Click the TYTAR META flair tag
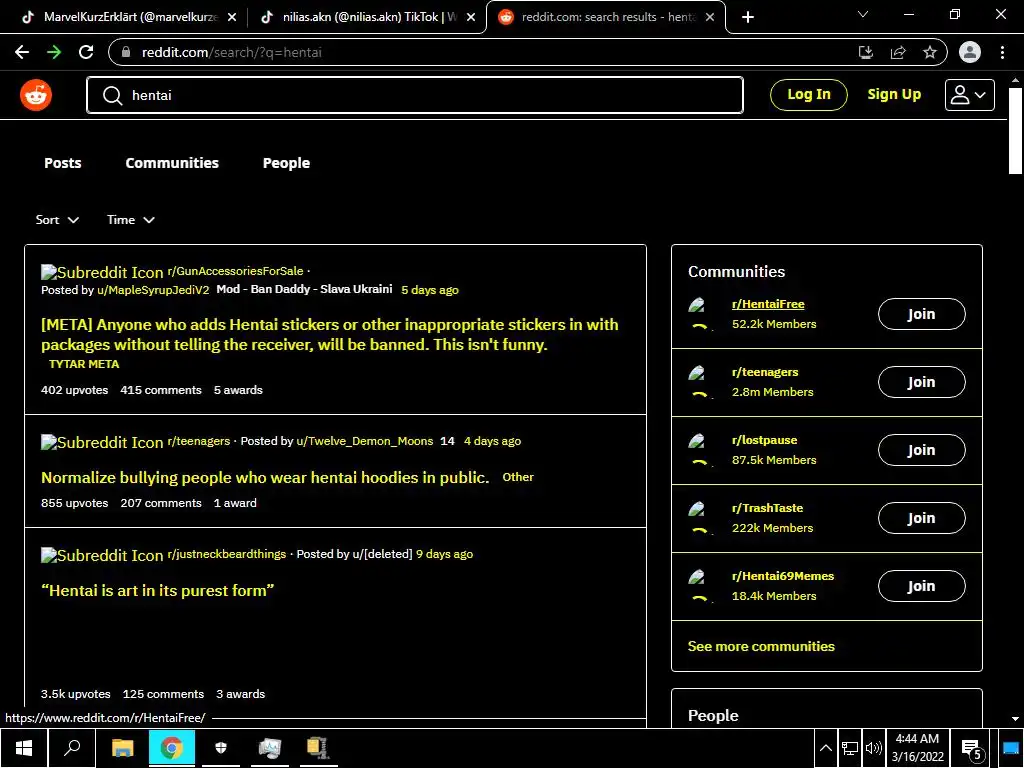 (x=84, y=364)
